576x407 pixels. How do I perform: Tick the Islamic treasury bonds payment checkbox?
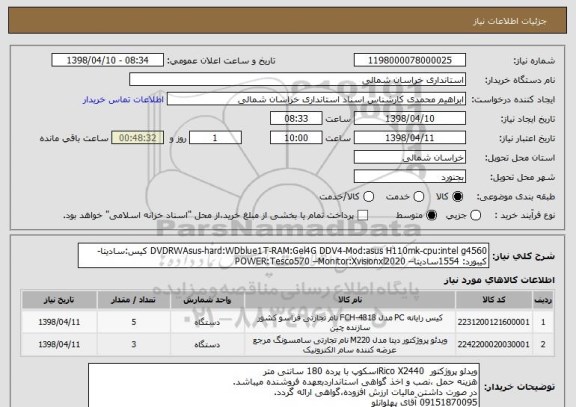point(363,215)
